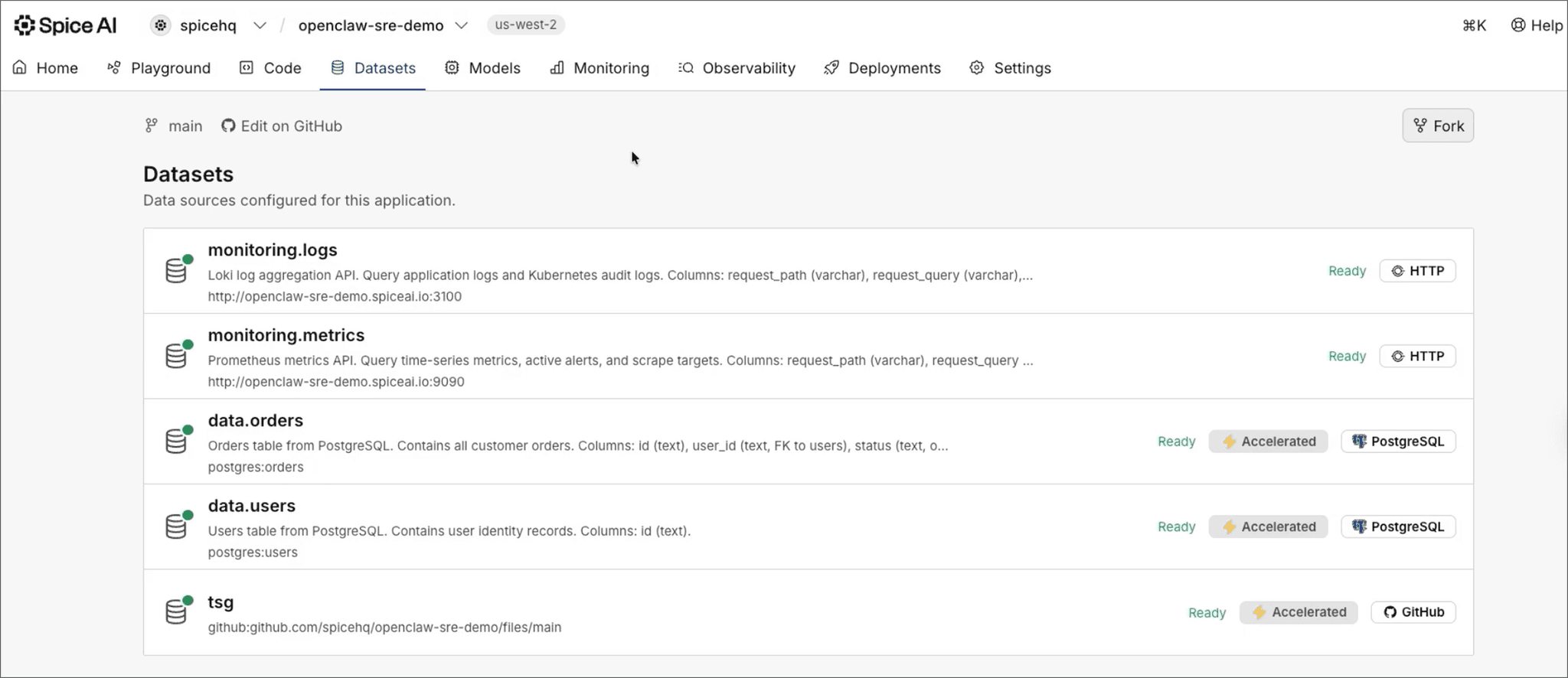Click the URL http://openclaw-sre-demo.spiceai.io:3100
1568x678 pixels.
tap(335, 297)
